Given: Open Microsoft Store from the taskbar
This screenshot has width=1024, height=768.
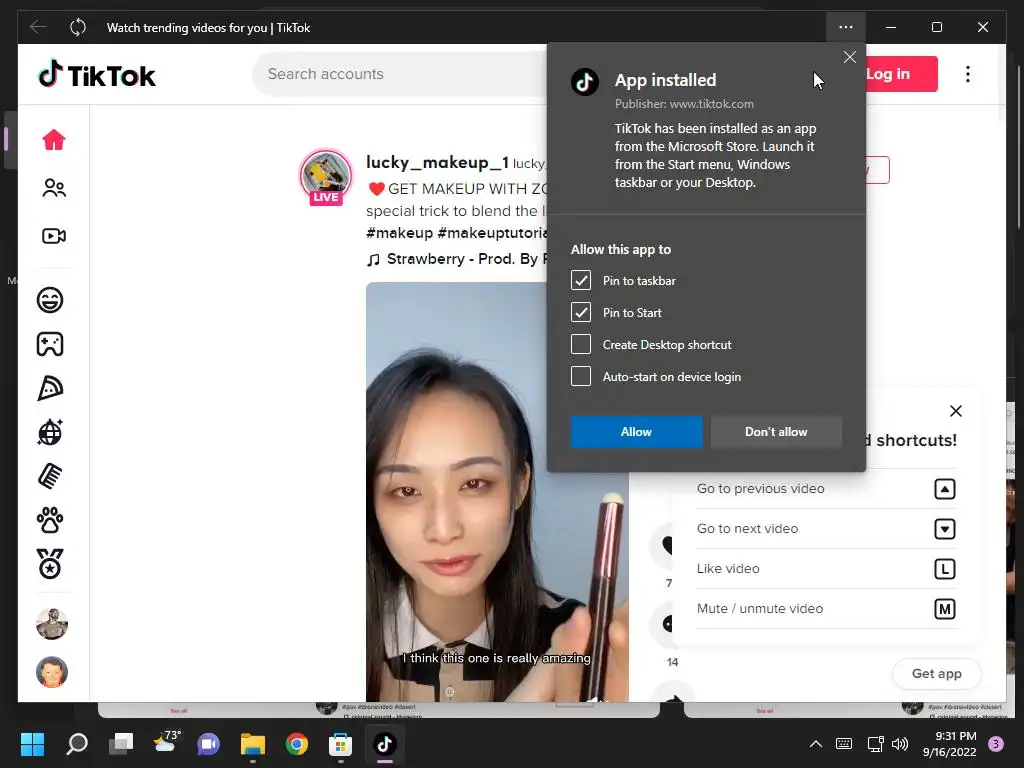Looking at the screenshot, I should [340, 743].
